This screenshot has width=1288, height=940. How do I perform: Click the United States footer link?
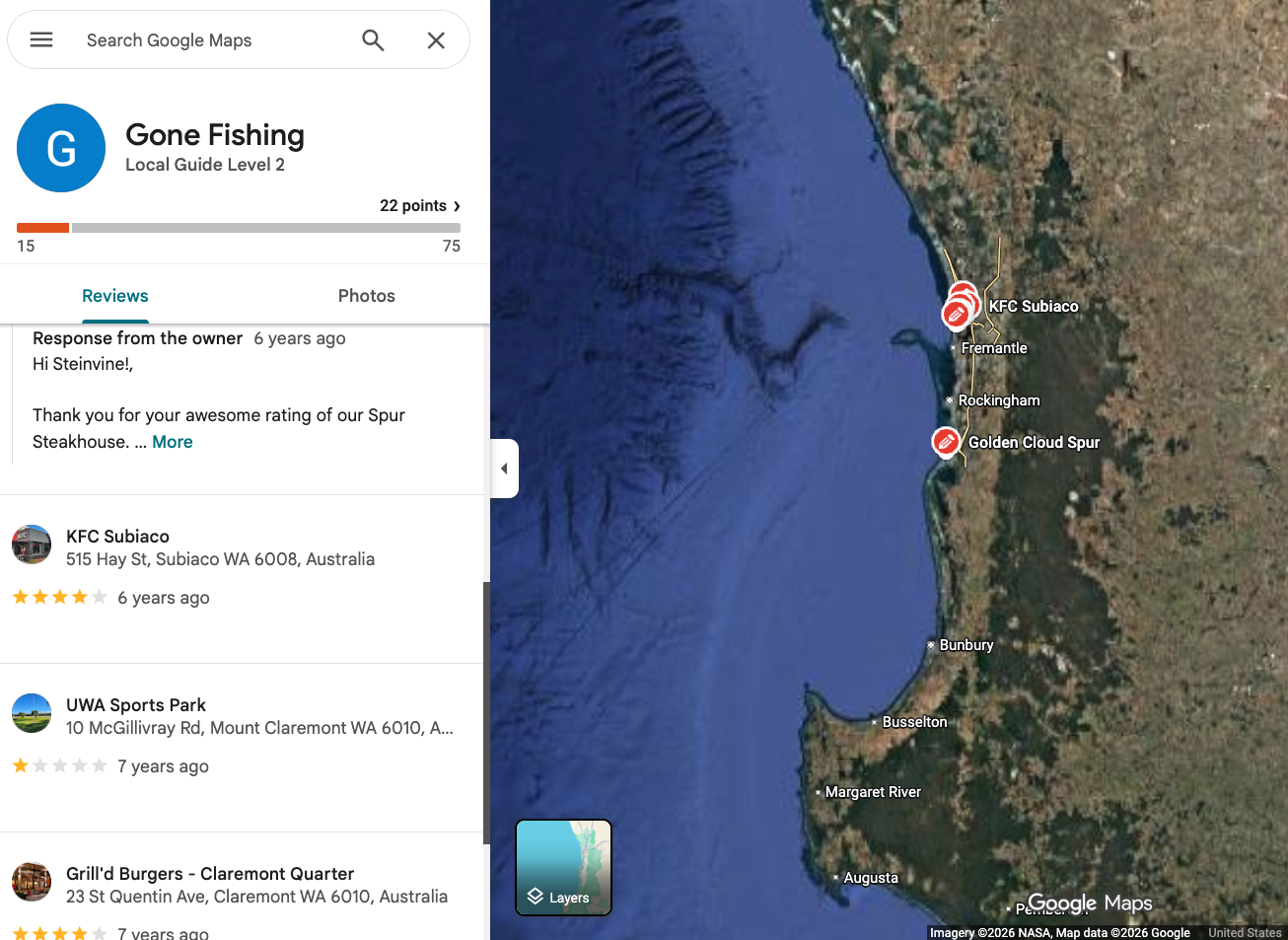click(1245, 932)
